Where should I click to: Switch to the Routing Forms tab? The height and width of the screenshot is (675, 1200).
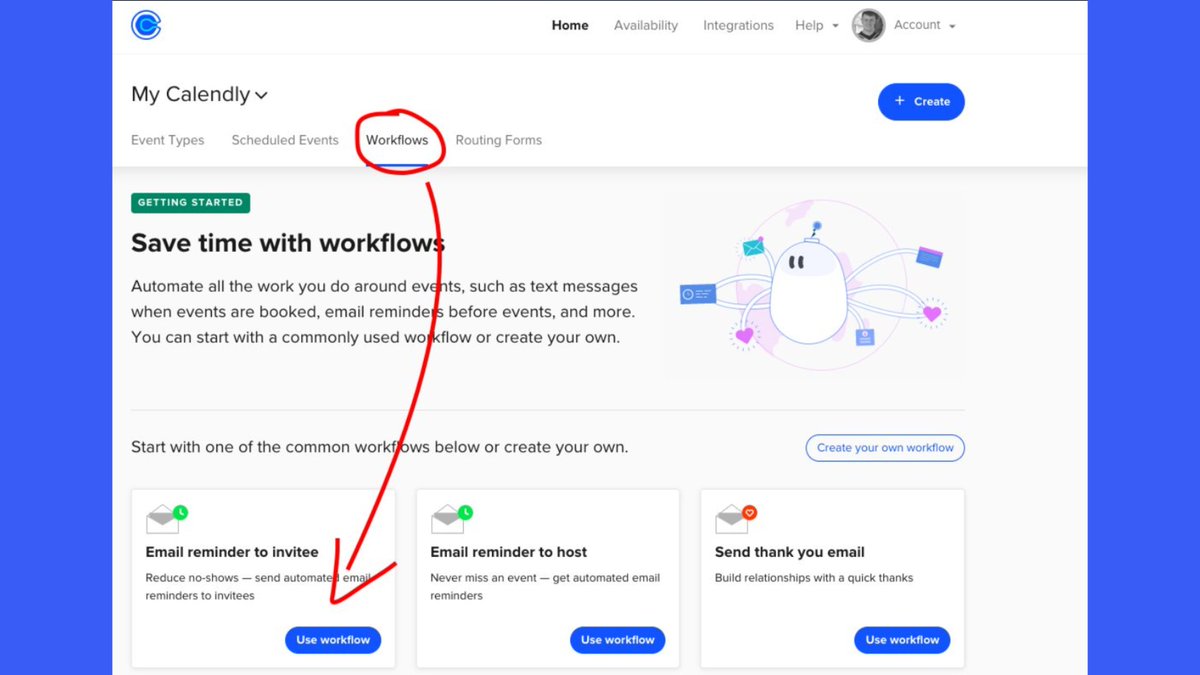[499, 140]
